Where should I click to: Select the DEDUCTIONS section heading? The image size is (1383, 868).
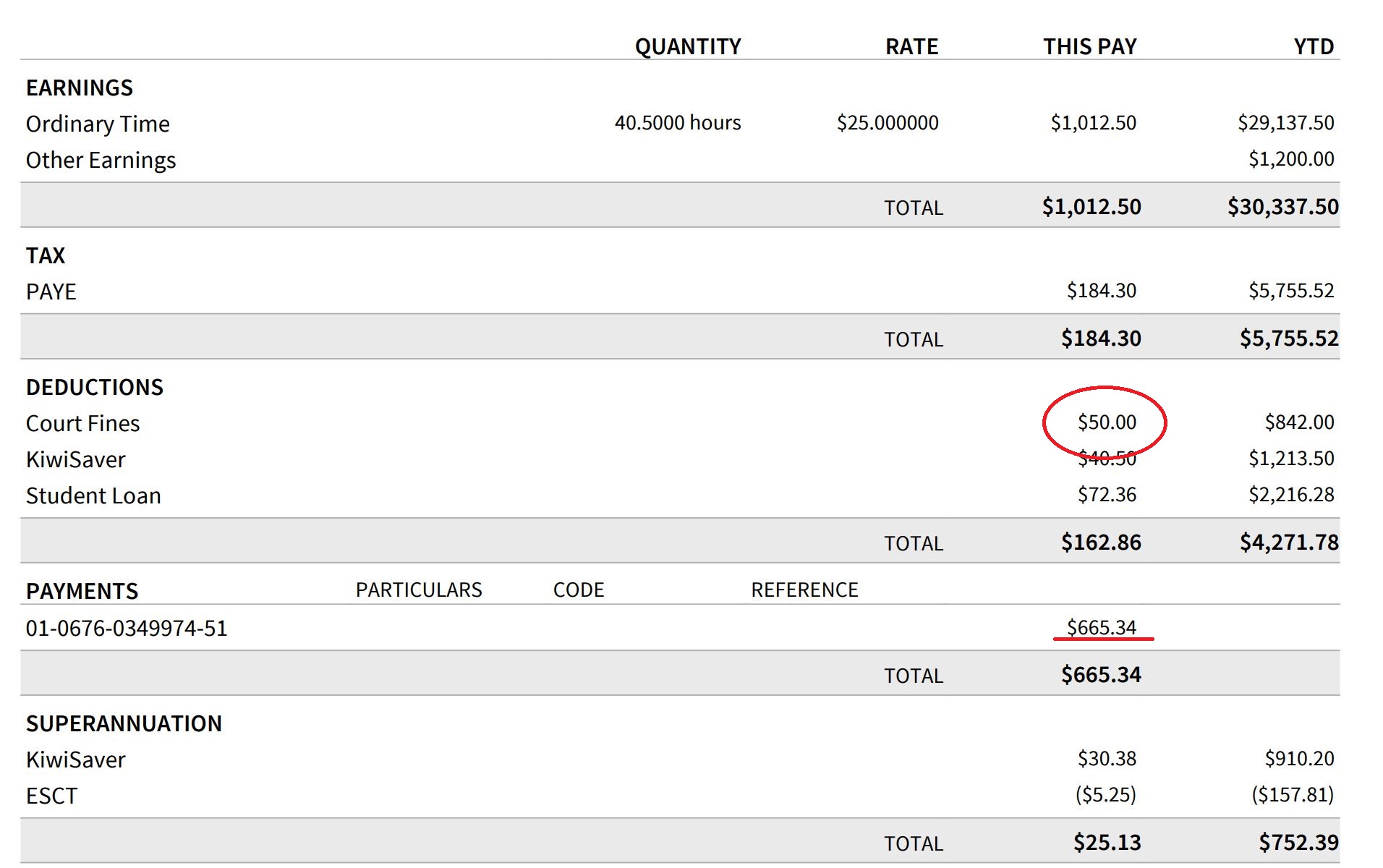[x=95, y=387]
